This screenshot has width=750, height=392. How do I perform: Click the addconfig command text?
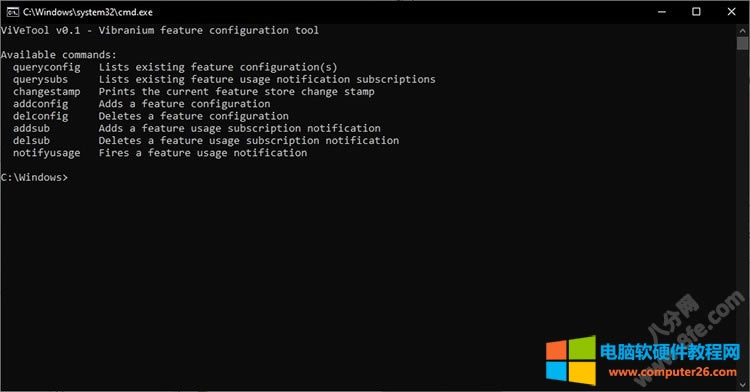(40, 104)
